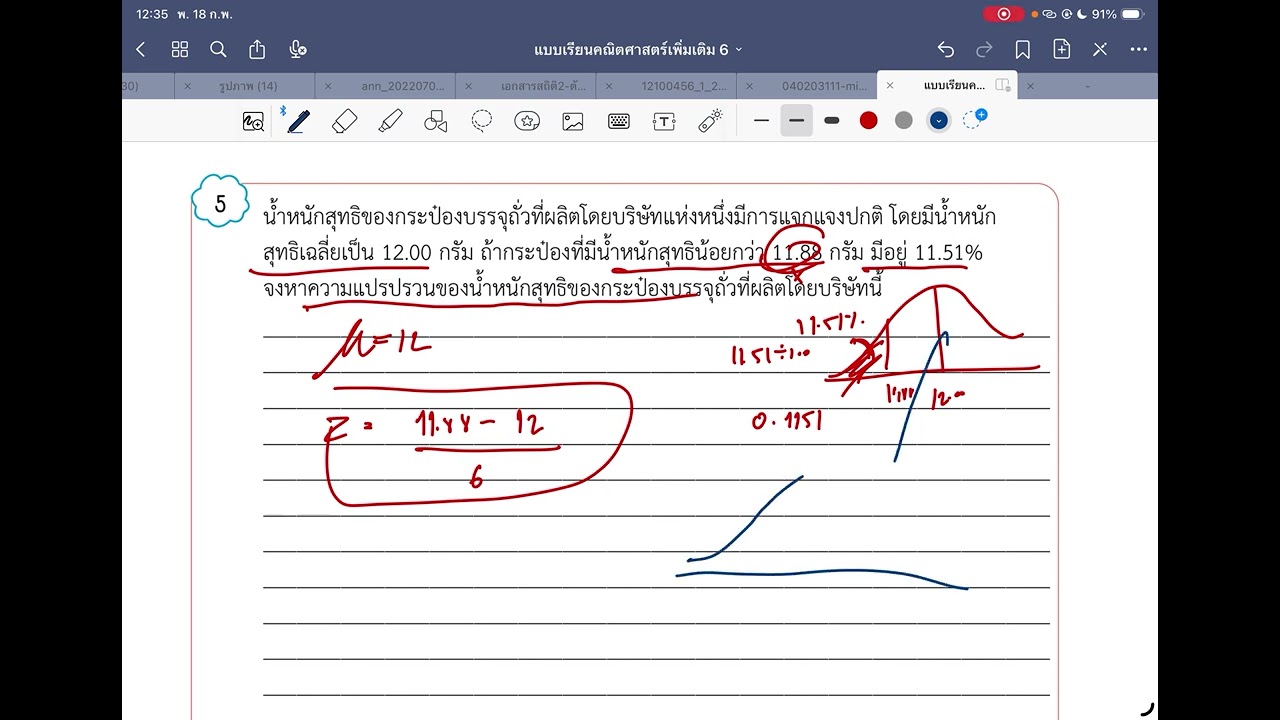
Task: Select the keyboard typing tool
Action: pos(619,121)
